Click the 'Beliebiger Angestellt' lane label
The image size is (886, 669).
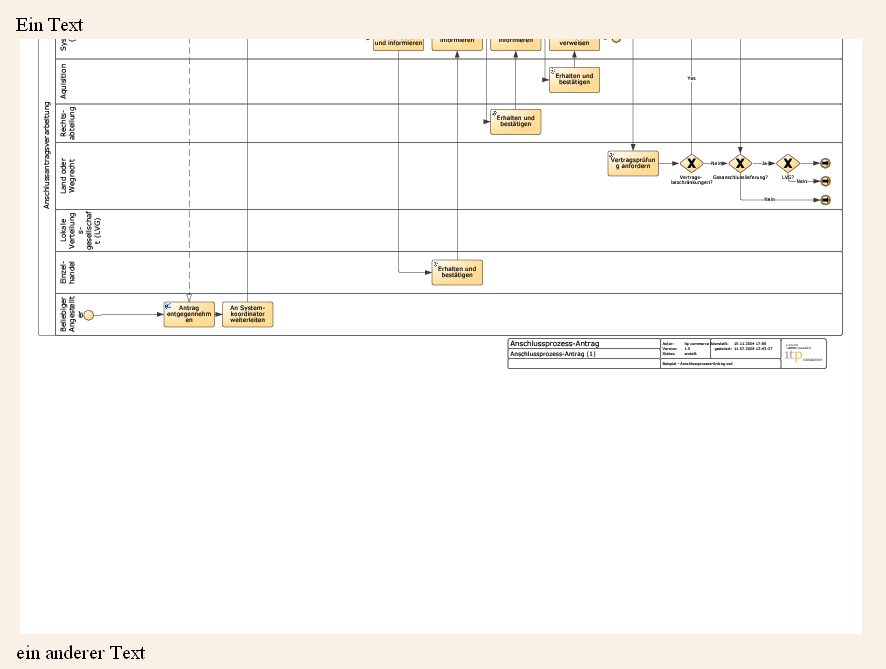(67, 314)
